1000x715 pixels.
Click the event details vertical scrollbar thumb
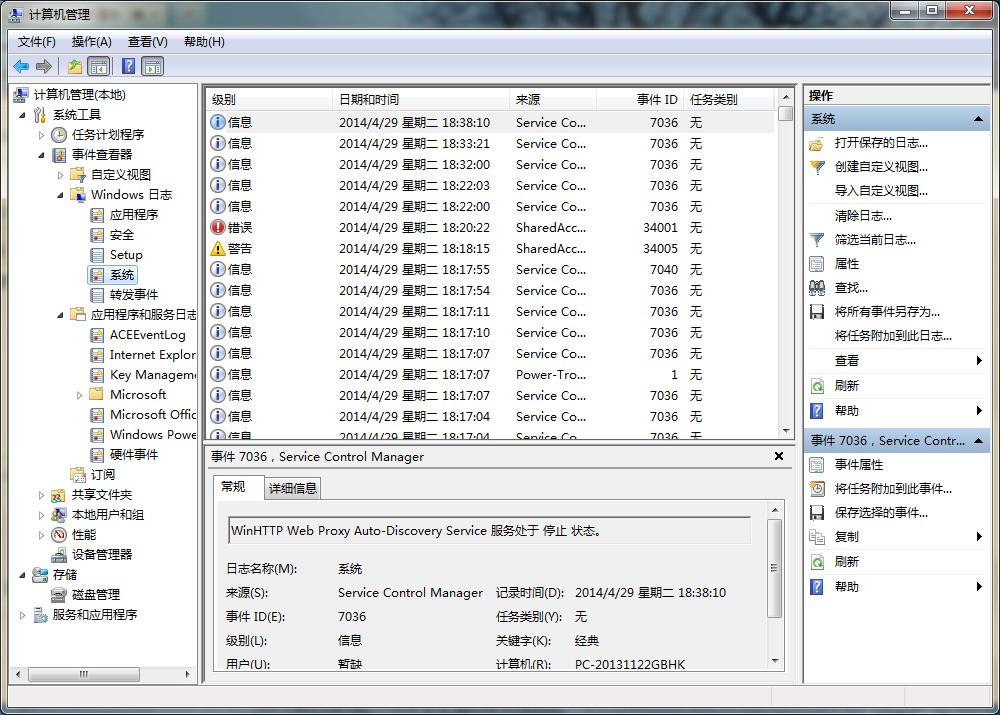(x=774, y=568)
